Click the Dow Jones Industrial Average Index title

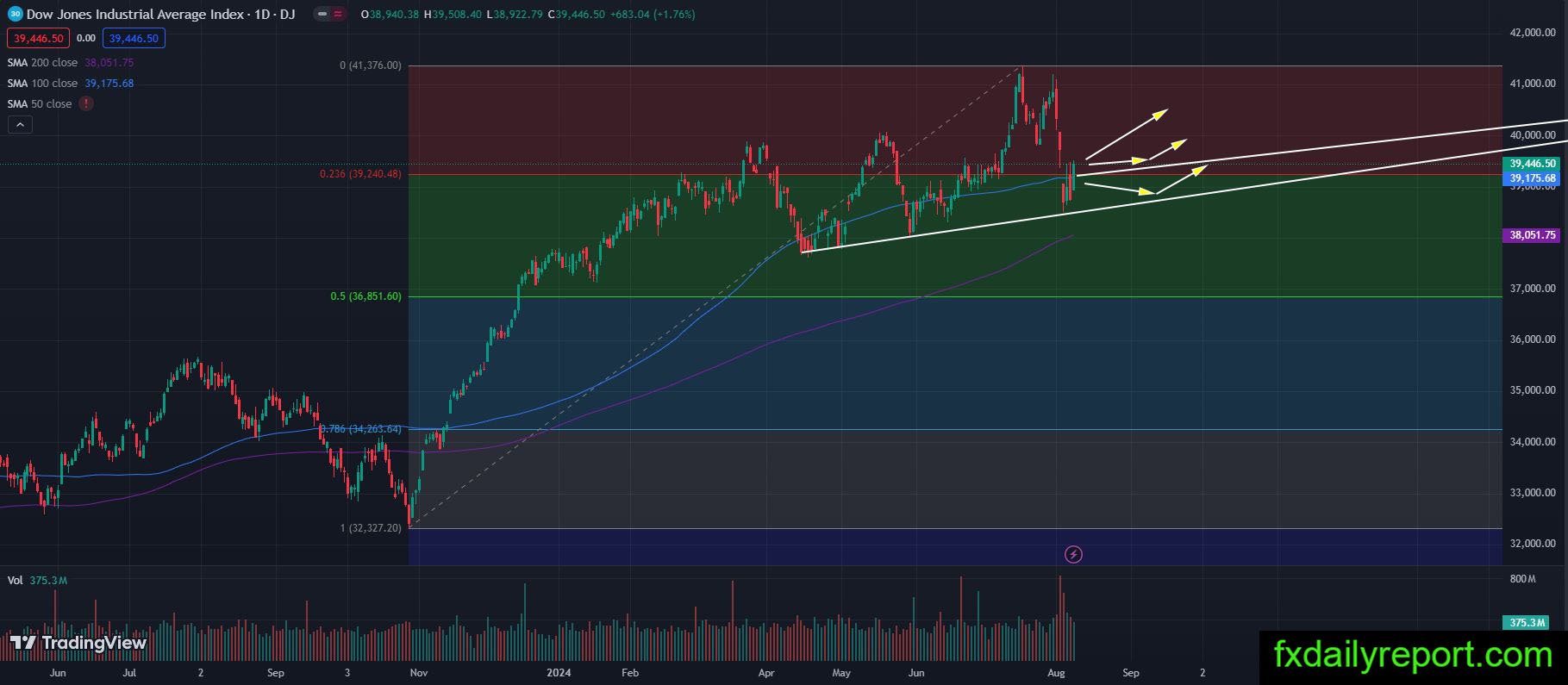point(135,15)
